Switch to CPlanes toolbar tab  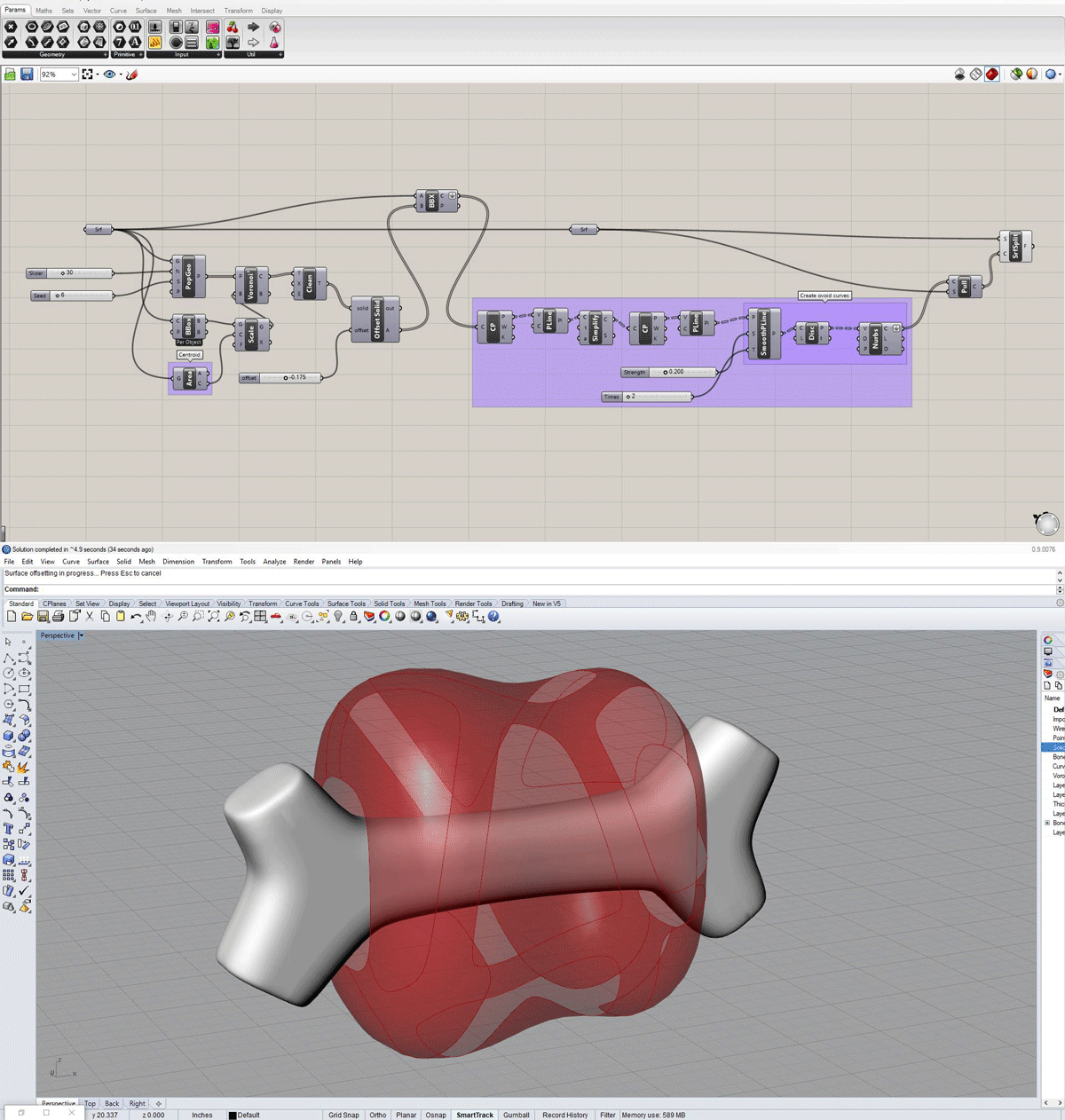pyautogui.click(x=54, y=603)
